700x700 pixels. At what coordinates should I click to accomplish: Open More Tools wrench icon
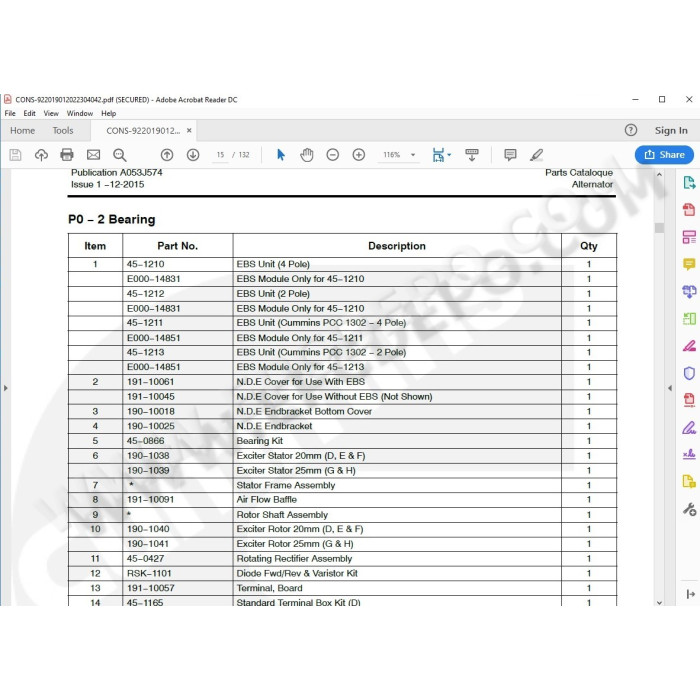(x=689, y=509)
